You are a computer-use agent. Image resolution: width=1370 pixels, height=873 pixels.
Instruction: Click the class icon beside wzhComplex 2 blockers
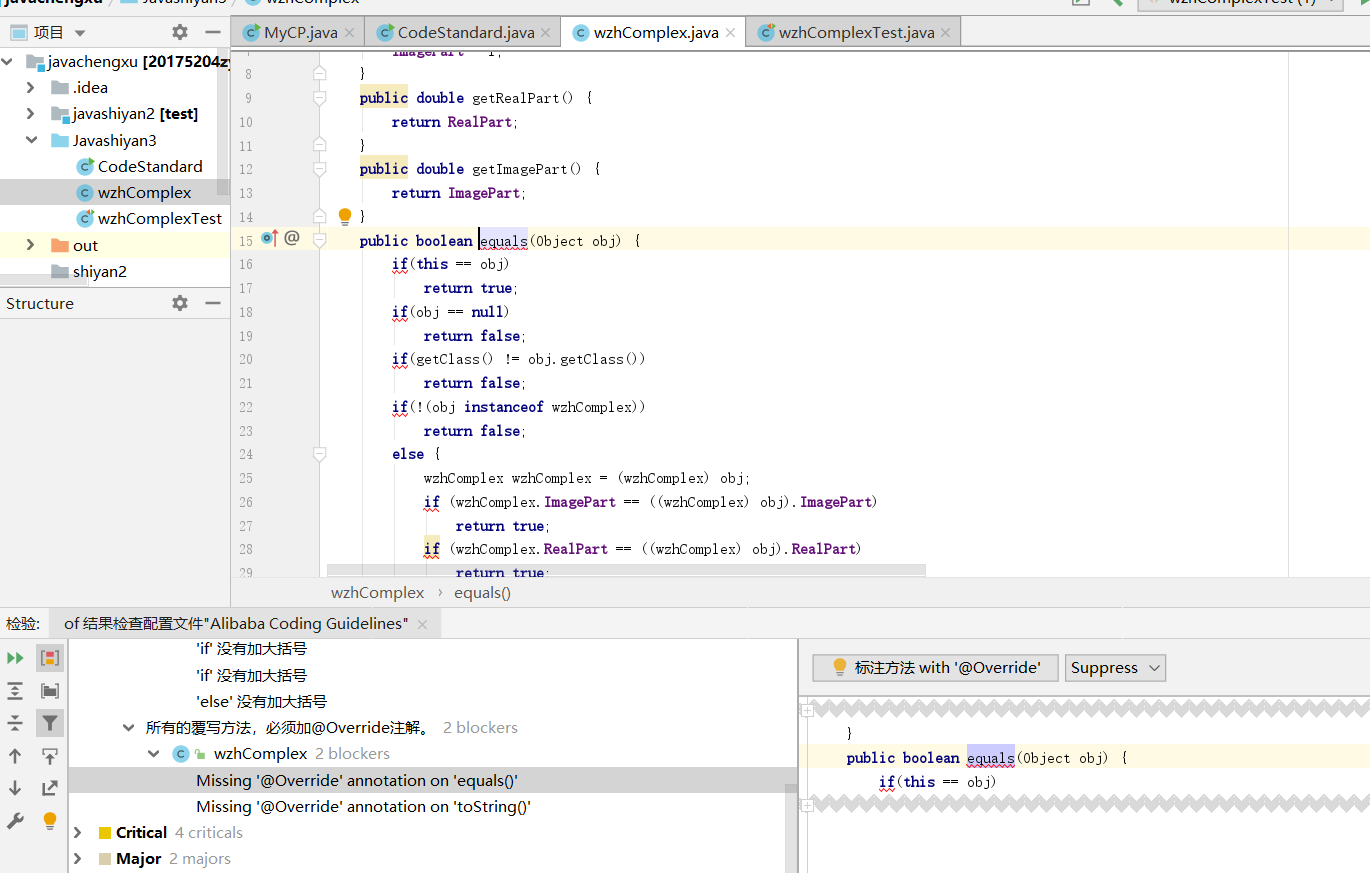pyautogui.click(x=181, y=754)
